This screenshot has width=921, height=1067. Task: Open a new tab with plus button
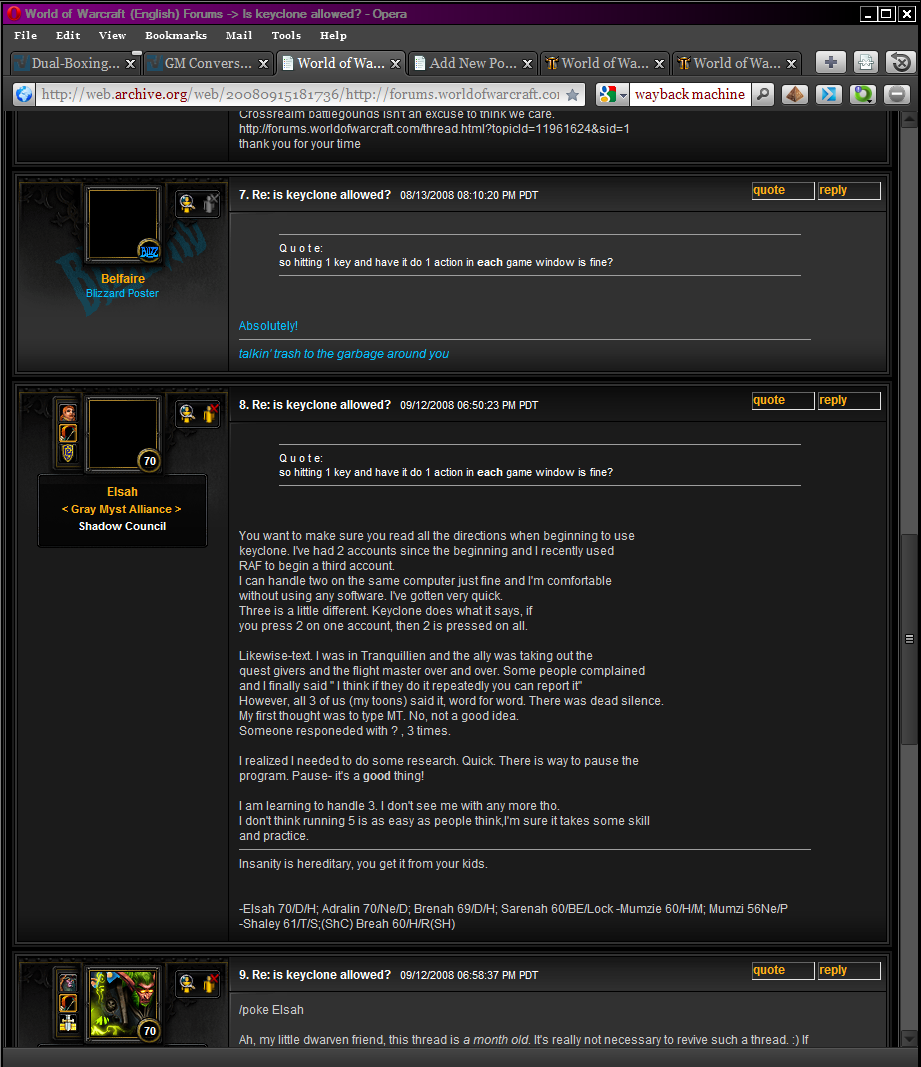[x=830, y=63]
